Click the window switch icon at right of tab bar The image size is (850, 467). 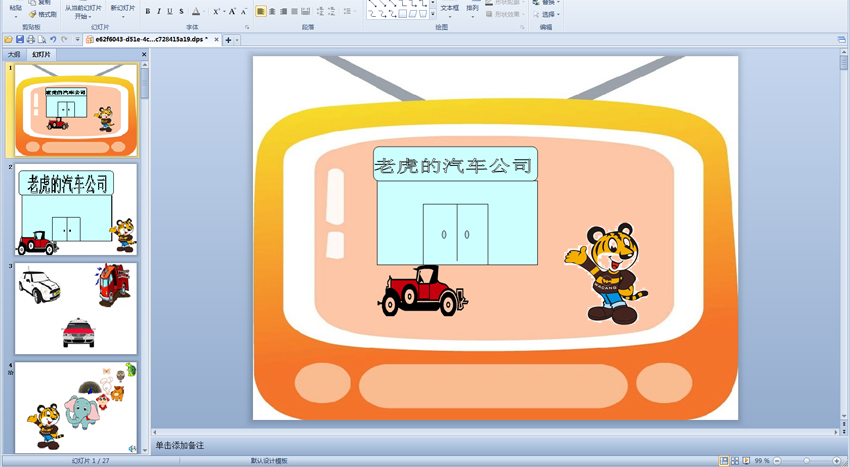841,40
